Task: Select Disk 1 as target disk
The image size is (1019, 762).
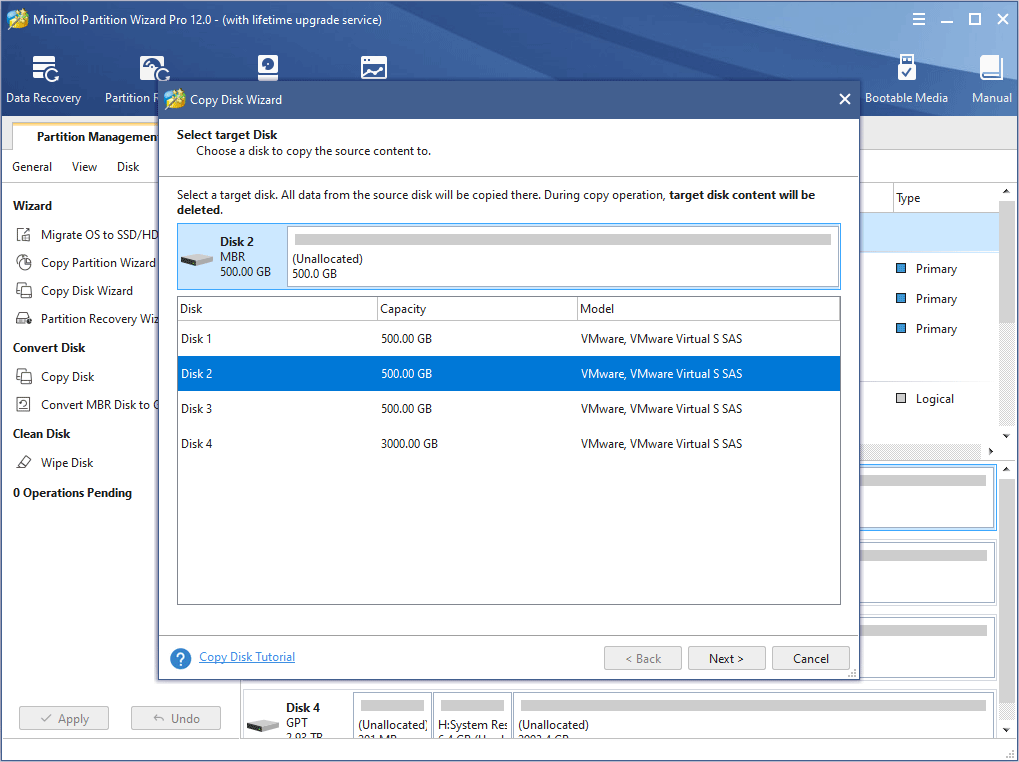Action: pyautogui.click(x=509, y=338)
